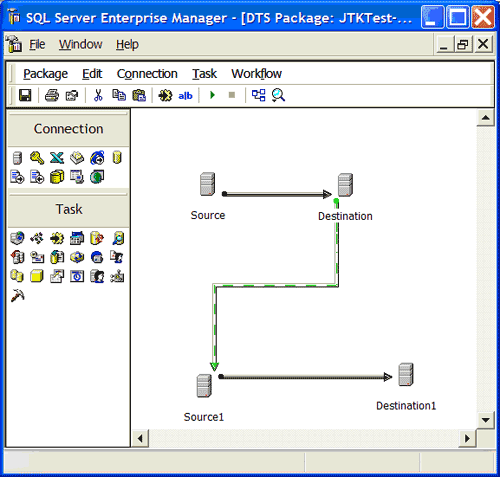Open the Package menu
This screenshot has height=477, width=500.
point(45,74)
